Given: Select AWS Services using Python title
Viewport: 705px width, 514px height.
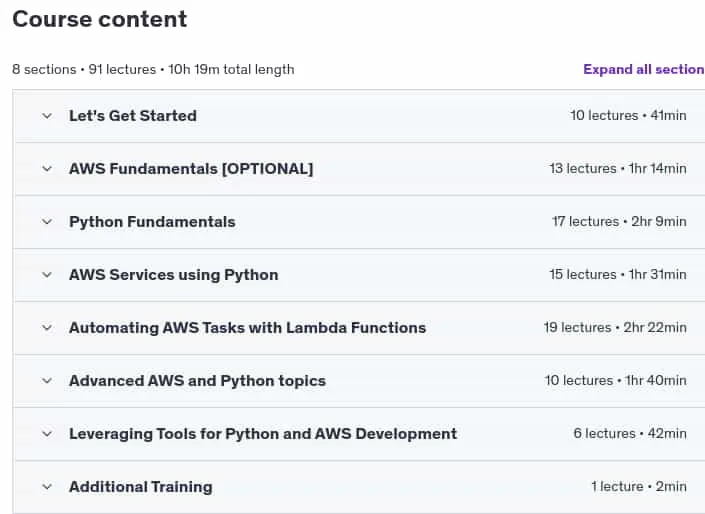Looking at the screenshot, I should (x=174, y=275).
